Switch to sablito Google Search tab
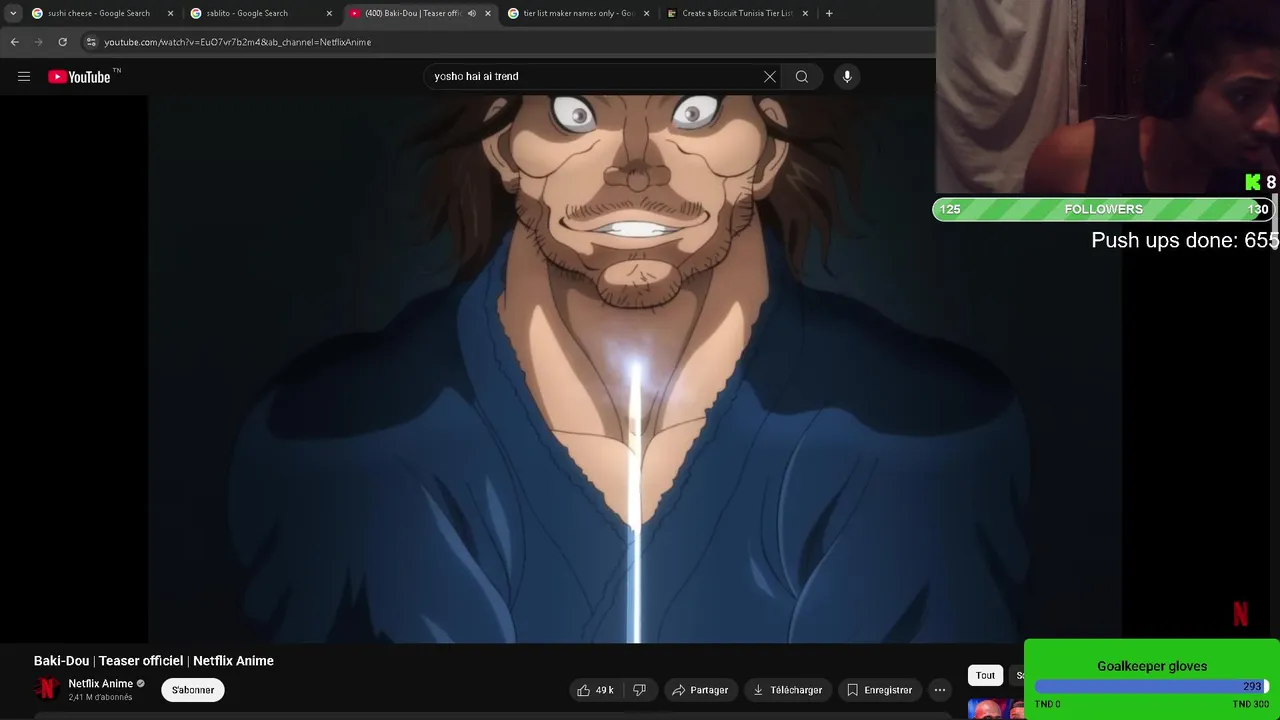1280x720 pixels. click(x=247, y=13)
